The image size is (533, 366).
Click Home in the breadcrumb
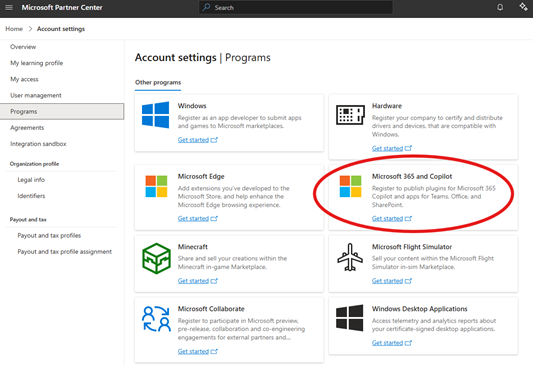pyautogui.click(x=14, y=29)
